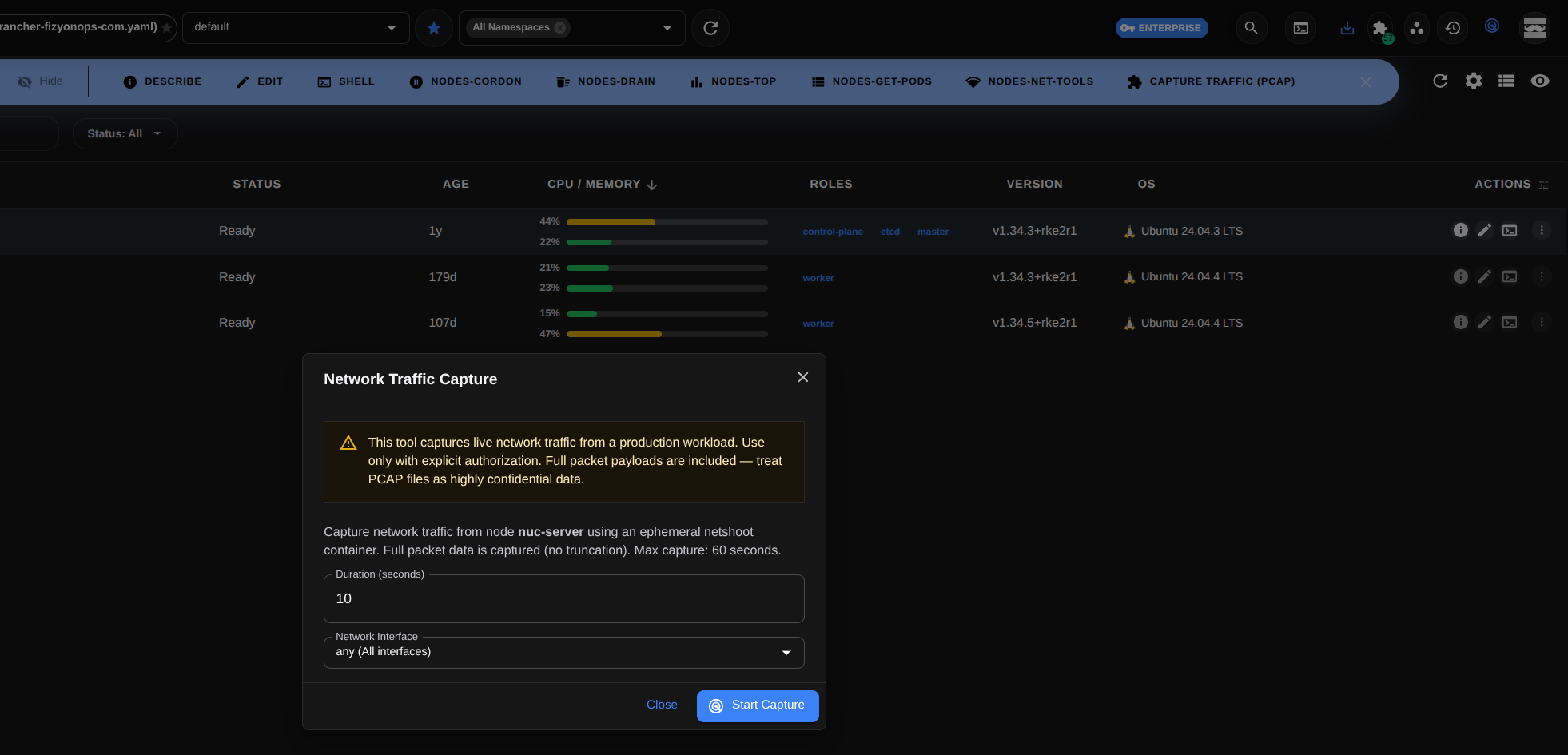Select NODES-GET-PODS action
Viewport: 1568px width, 755px height.
coord(871,81)
